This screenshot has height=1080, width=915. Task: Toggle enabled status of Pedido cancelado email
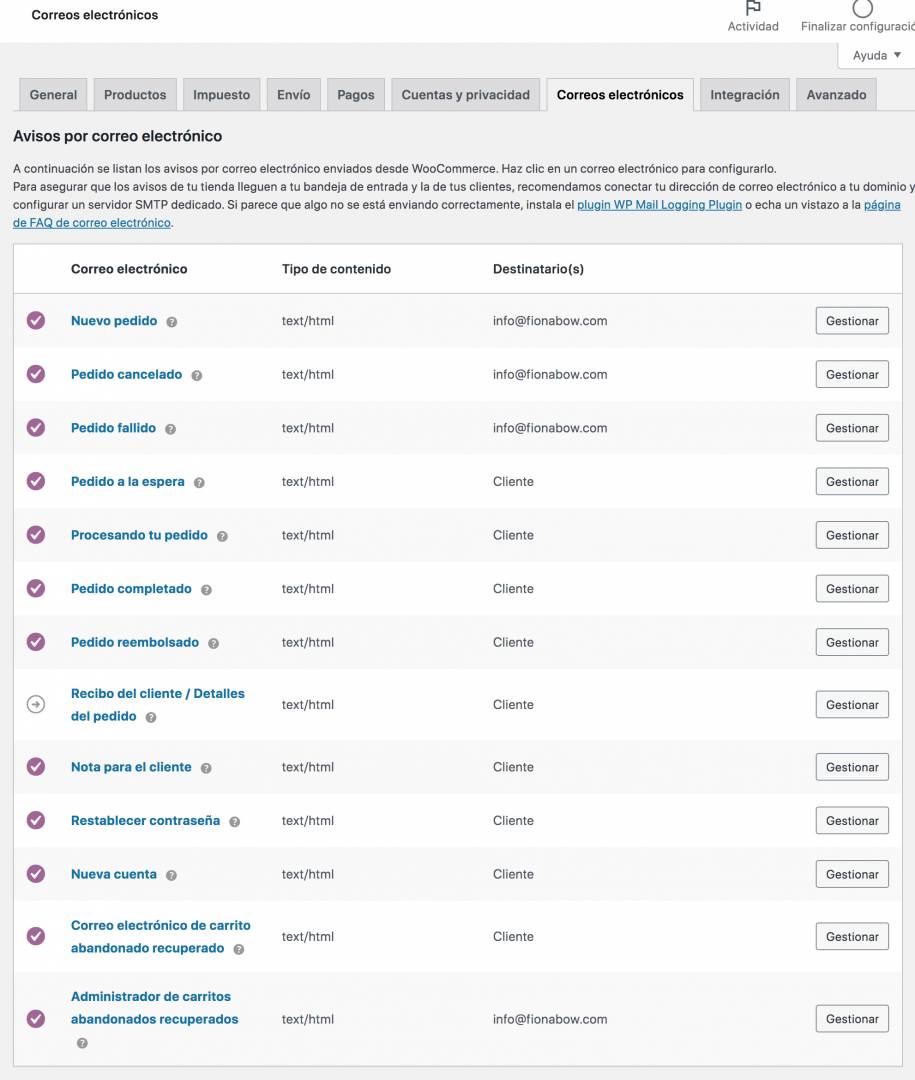point(36,374)
